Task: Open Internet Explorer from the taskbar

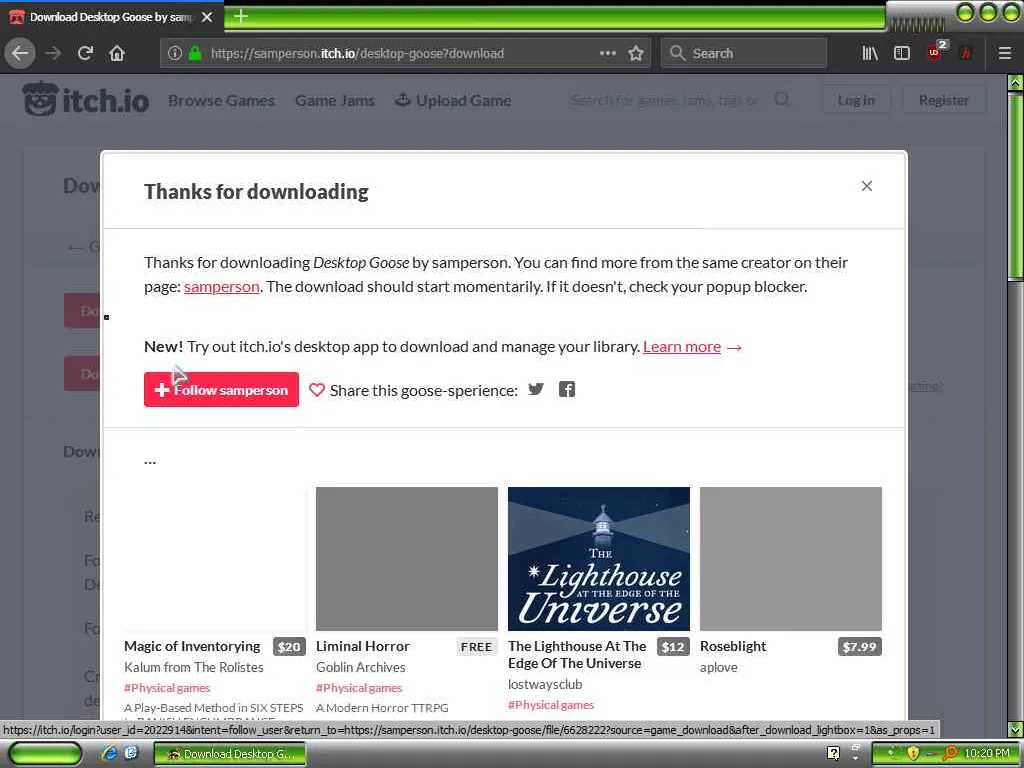Action: [x=110, y=753]
